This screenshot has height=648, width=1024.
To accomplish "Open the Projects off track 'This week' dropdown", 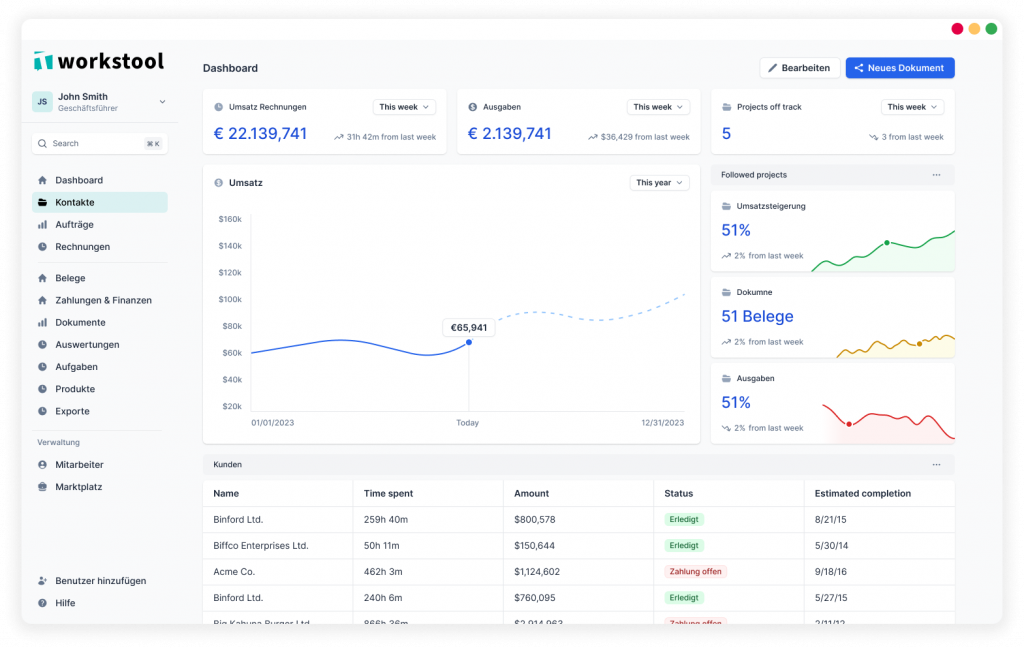I will (912, 107).
